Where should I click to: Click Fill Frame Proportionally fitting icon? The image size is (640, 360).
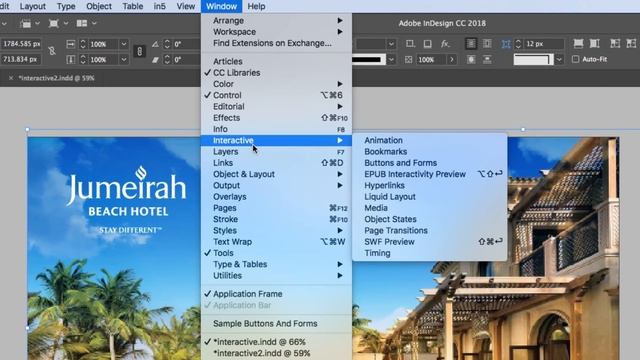[578, 43]
